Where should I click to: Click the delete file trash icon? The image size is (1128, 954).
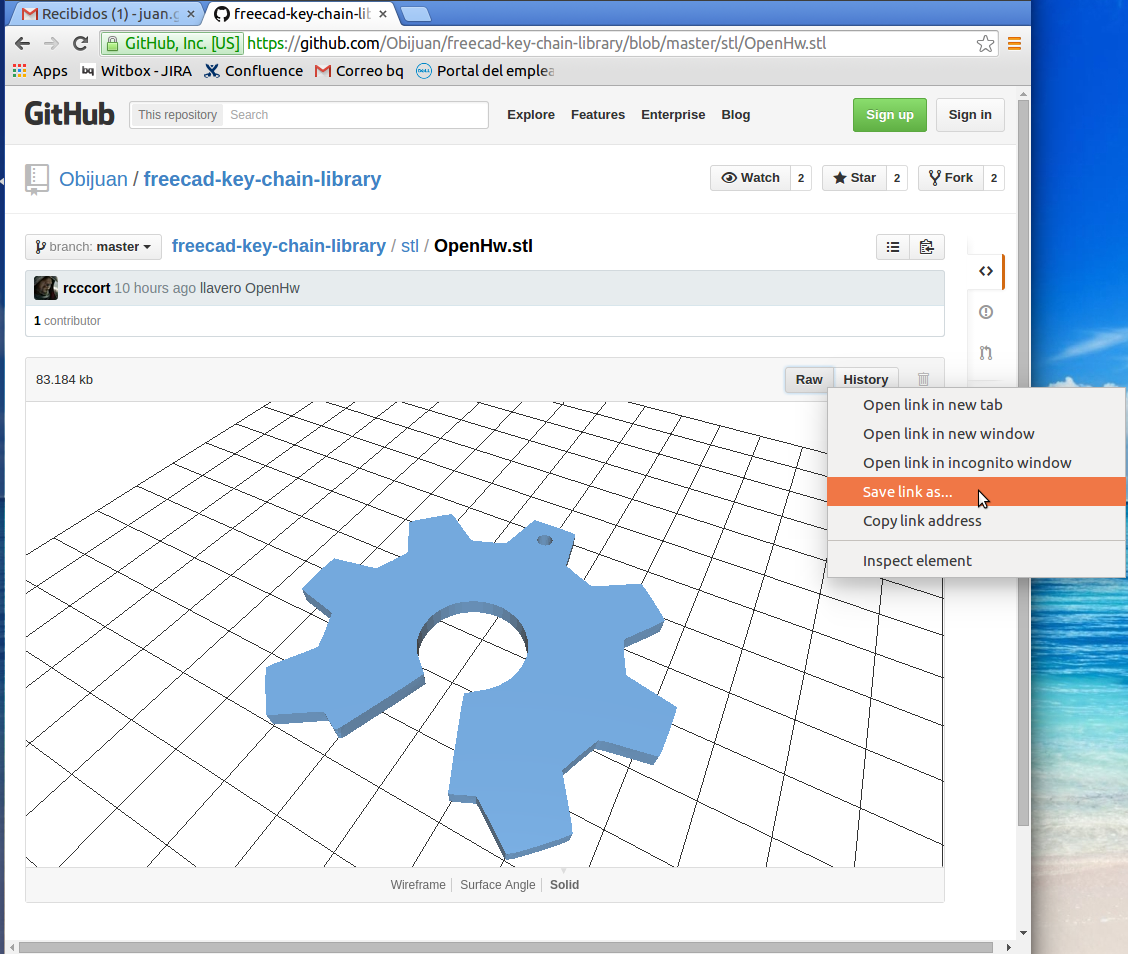click(924, 379)
